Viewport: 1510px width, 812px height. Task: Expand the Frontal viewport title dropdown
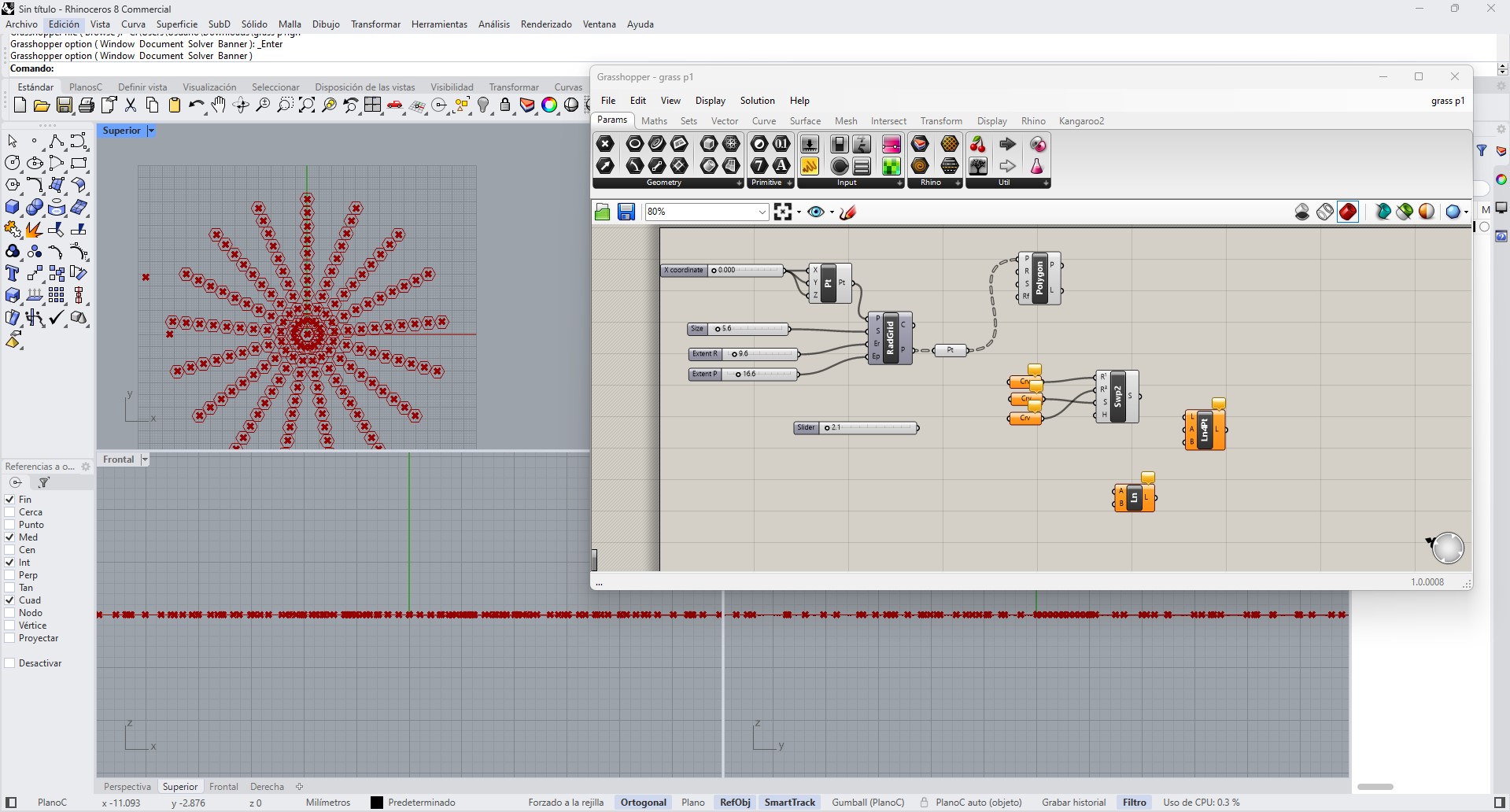click(145, 460)
